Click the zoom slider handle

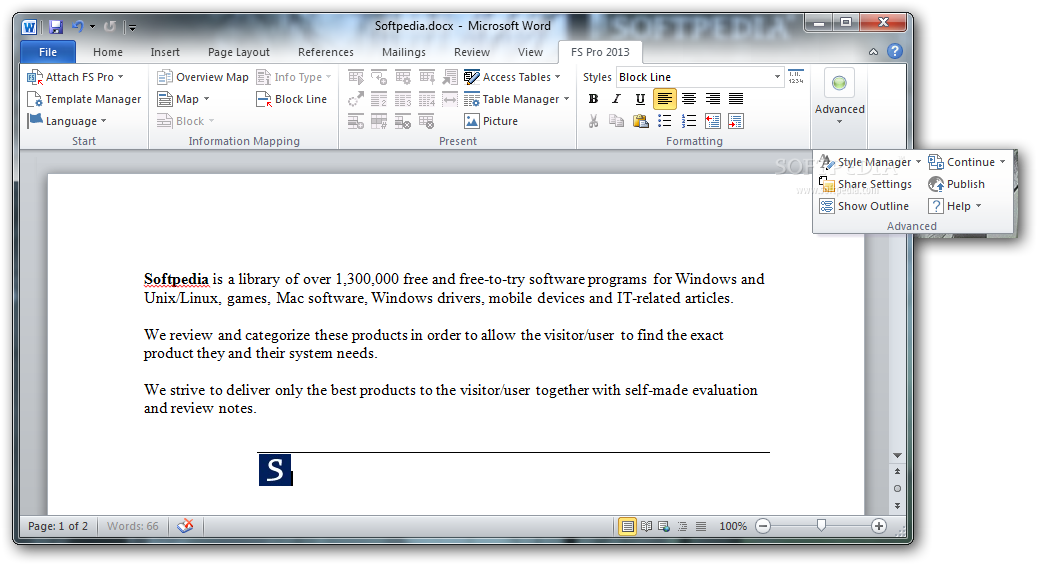pyautogui.click(x=821, y=525)
